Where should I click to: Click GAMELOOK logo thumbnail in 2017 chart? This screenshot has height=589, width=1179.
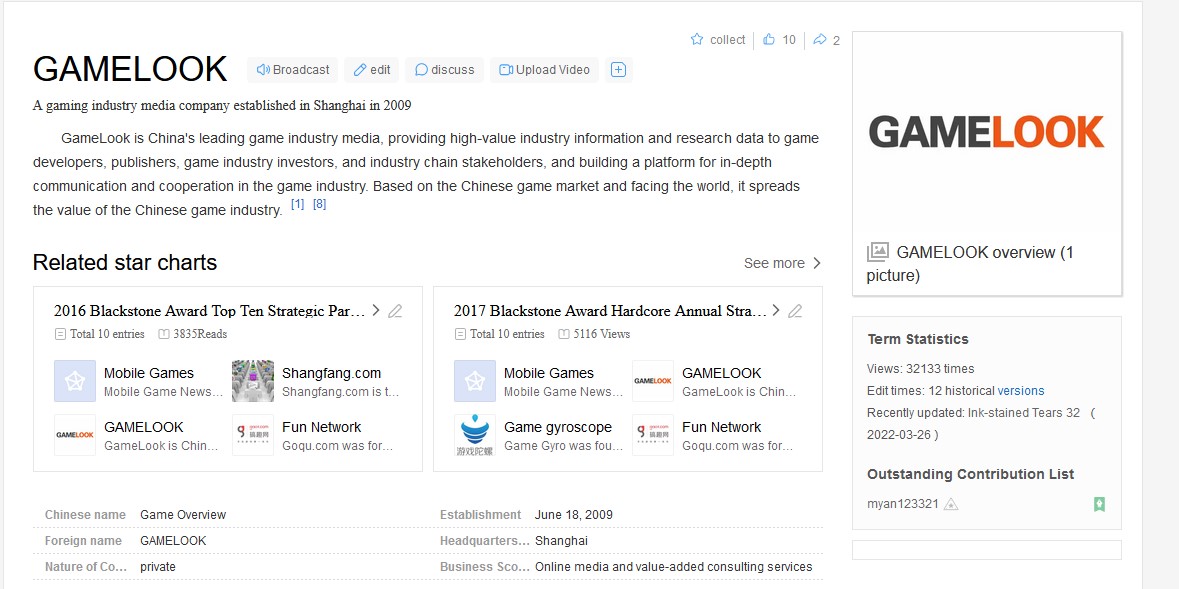click(653, 381)
